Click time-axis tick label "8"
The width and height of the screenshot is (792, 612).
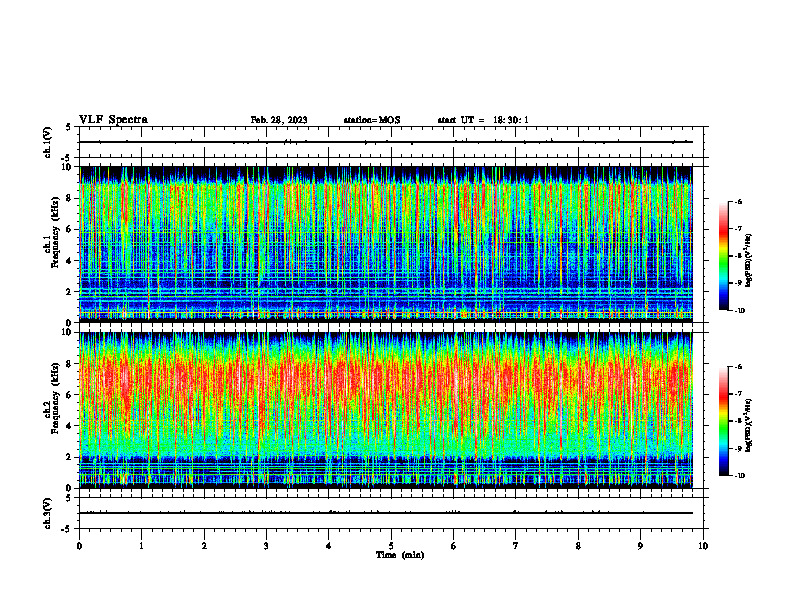[x=578, y=546]
